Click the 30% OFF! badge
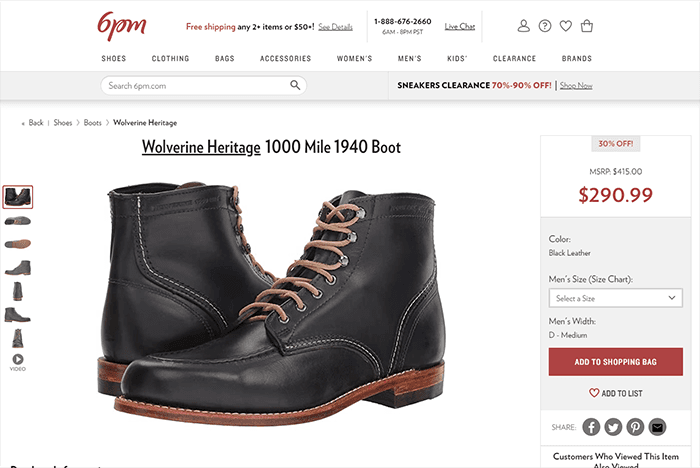700x468 pixels. pyautogui.click(x=616, y=143)
